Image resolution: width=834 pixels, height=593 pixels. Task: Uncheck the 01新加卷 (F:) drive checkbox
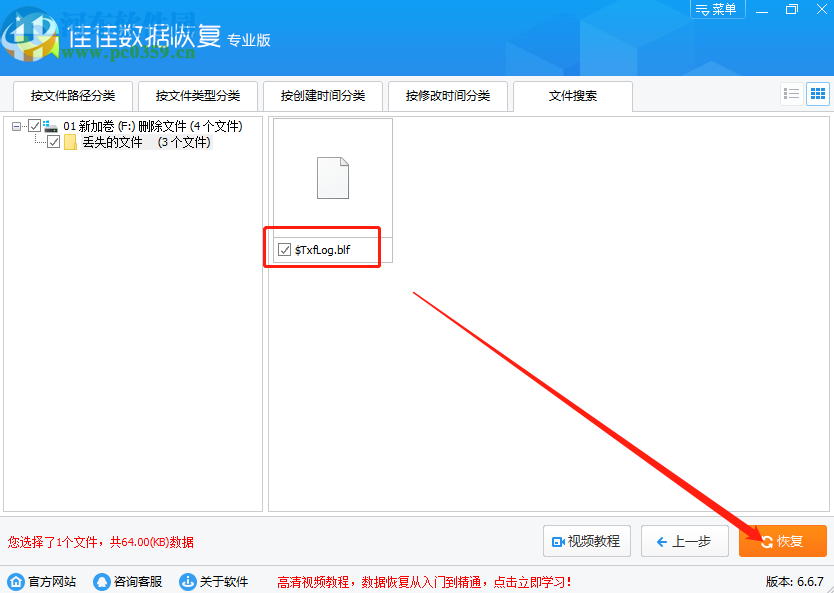pos(34,126)
